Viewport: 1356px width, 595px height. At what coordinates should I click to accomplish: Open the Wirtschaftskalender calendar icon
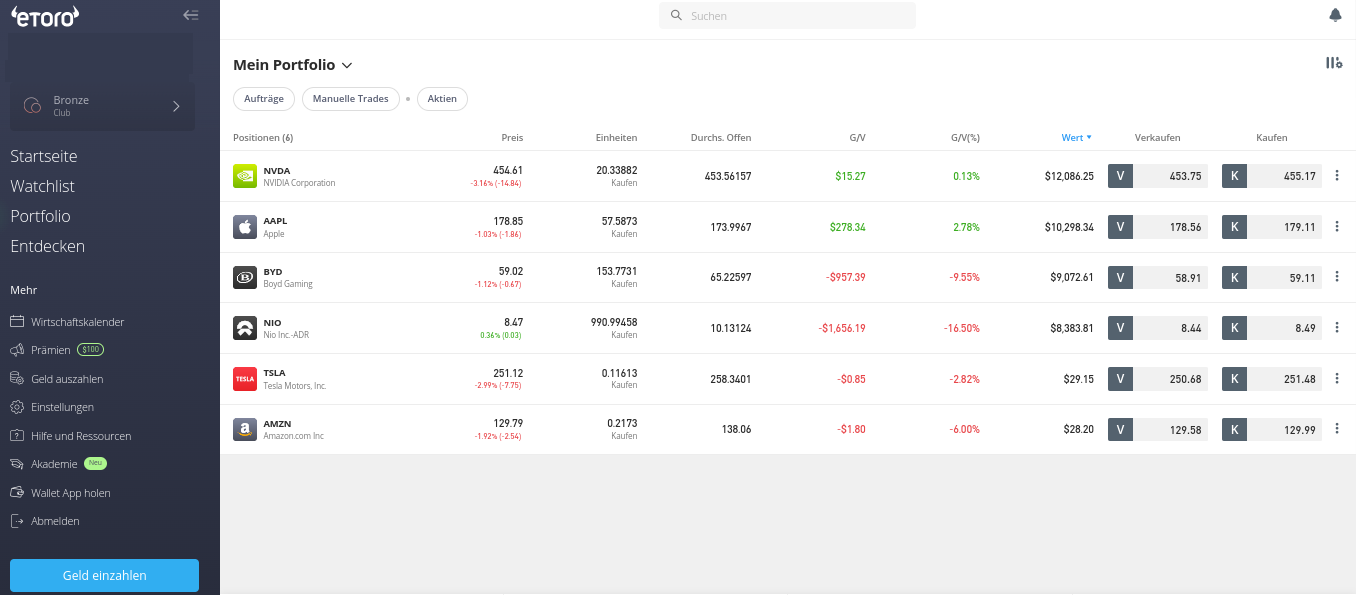17,322
